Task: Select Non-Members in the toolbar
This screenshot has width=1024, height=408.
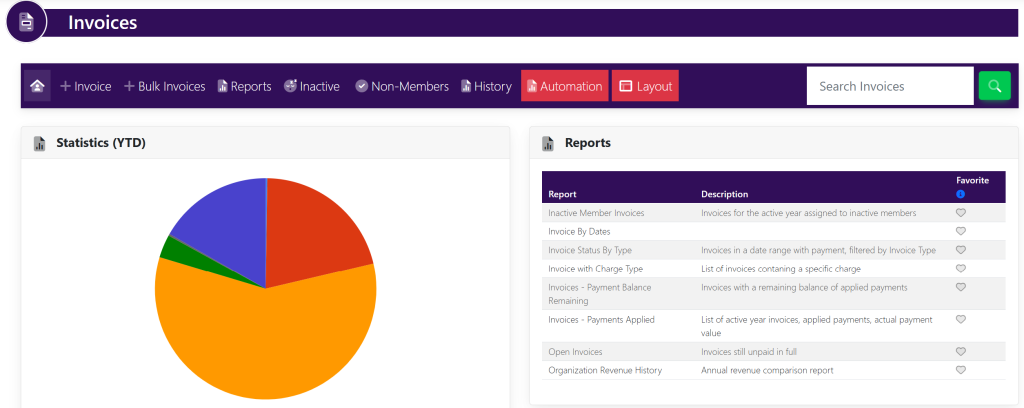Action: 401,86
